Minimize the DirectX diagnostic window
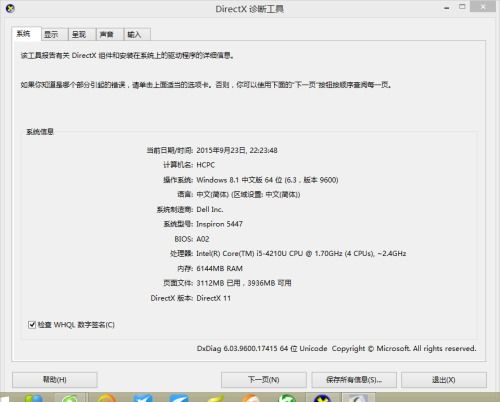Image resolution: width=500 pixels, height=402 pixels. 447,7
